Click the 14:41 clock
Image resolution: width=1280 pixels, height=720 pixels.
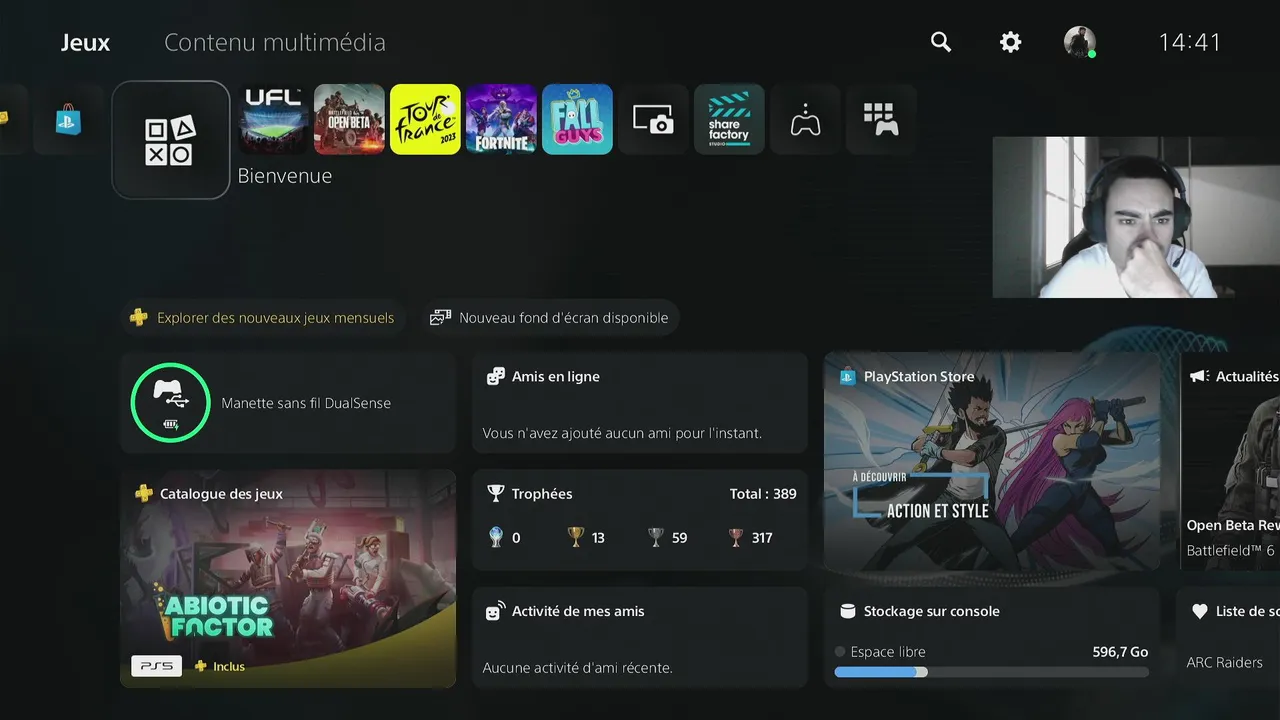(x=1190, y=42)
